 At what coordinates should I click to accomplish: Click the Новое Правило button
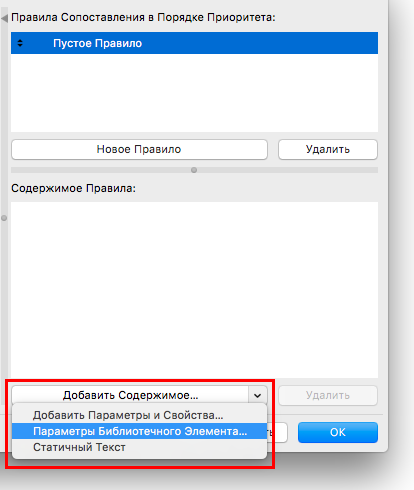point(139,149)
